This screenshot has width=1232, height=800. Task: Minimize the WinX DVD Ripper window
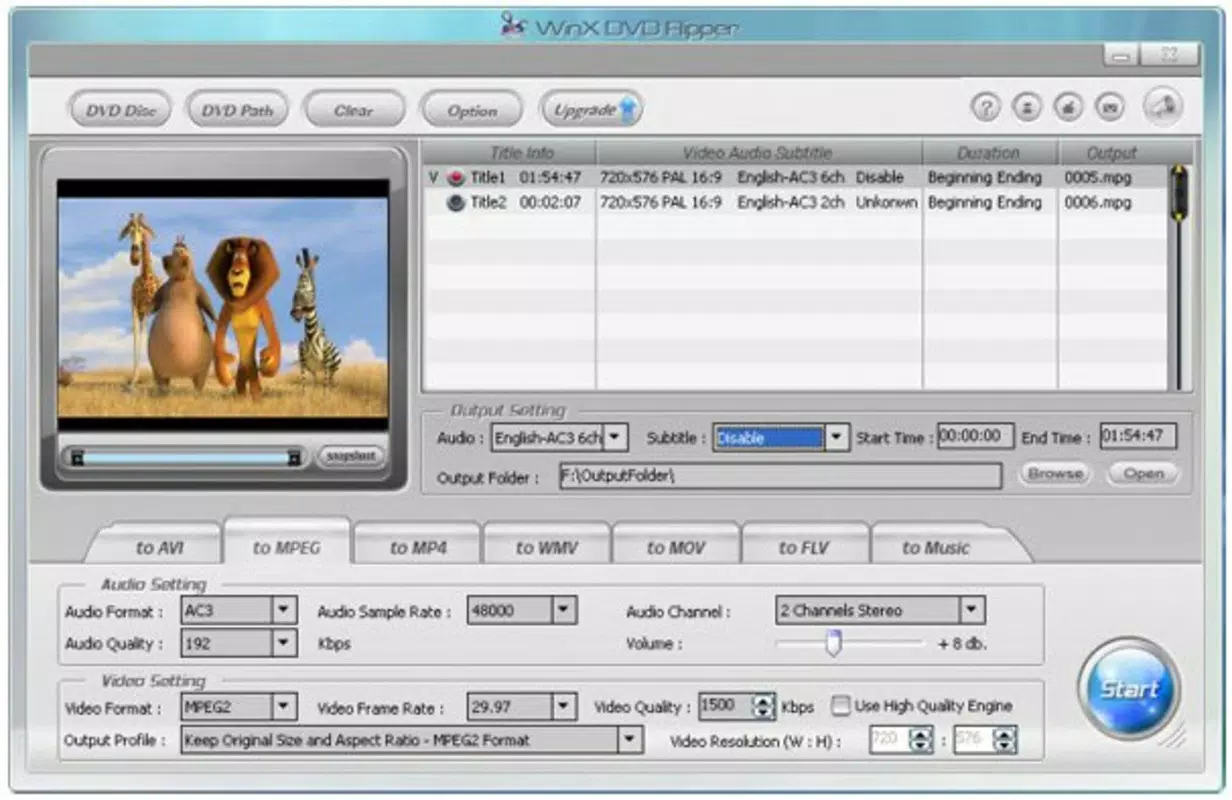(x=1121, y=57)
